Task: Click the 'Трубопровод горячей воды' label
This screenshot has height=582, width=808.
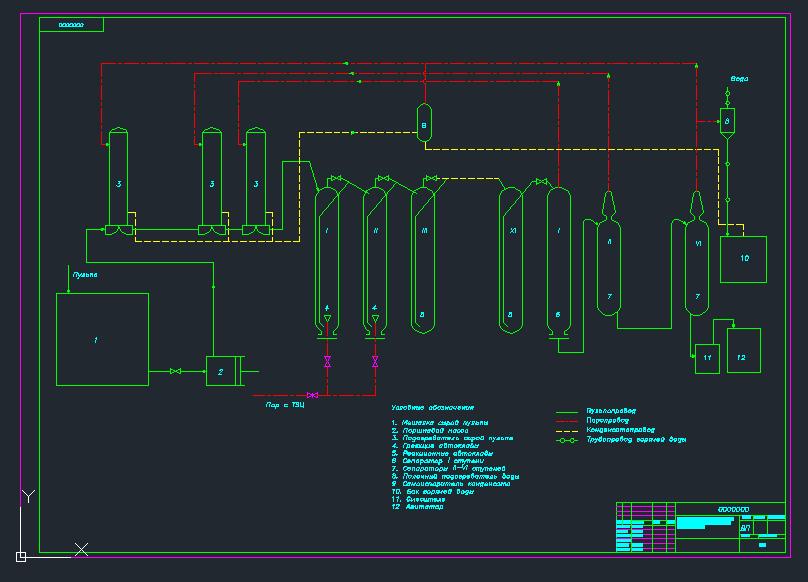Action: click(636, 439)
